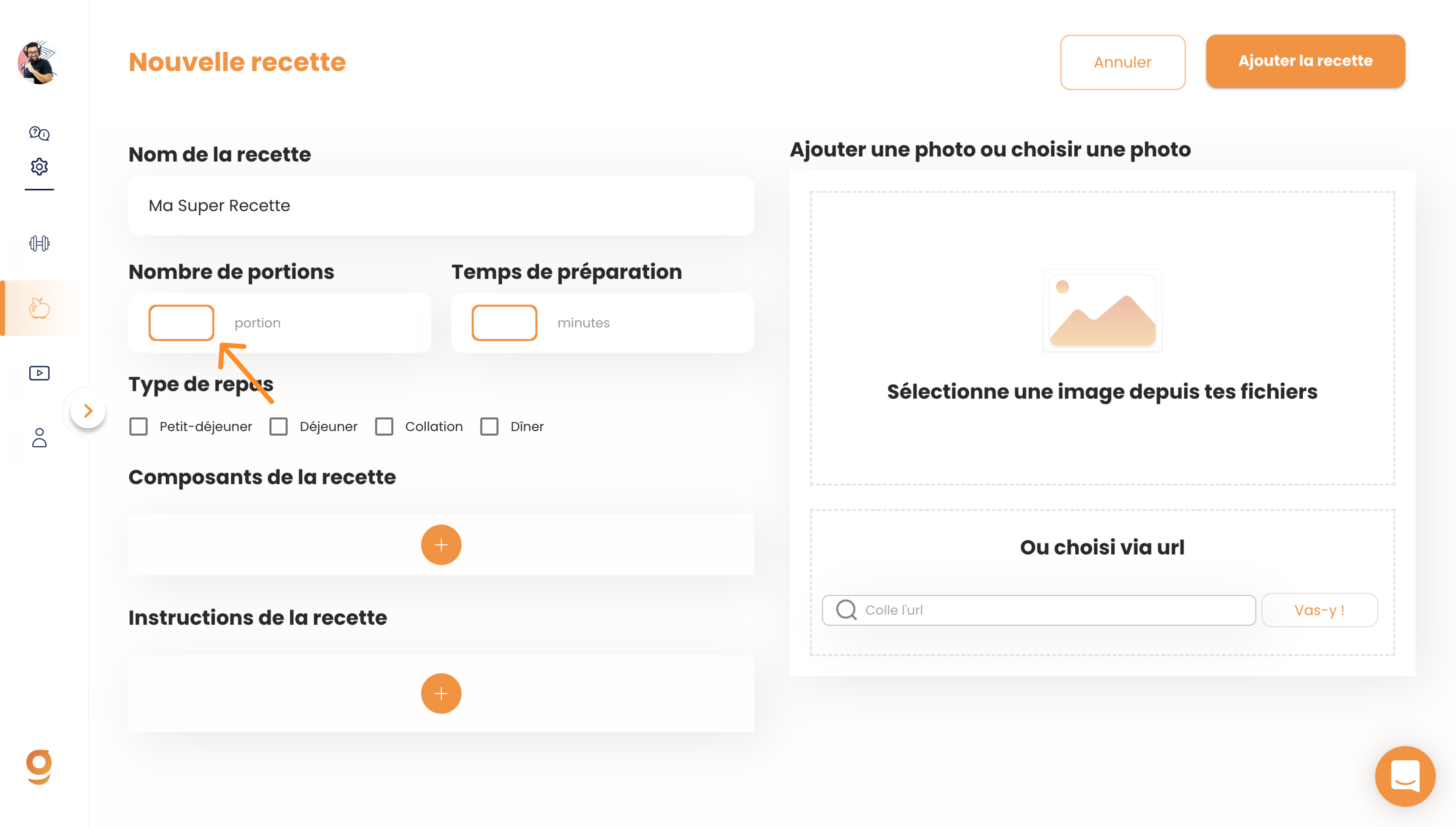The width and height of the screenshot is (1456, 827).
Task: Expand the sidebar with the chevron arrow
Action: (x=88, y=411)
